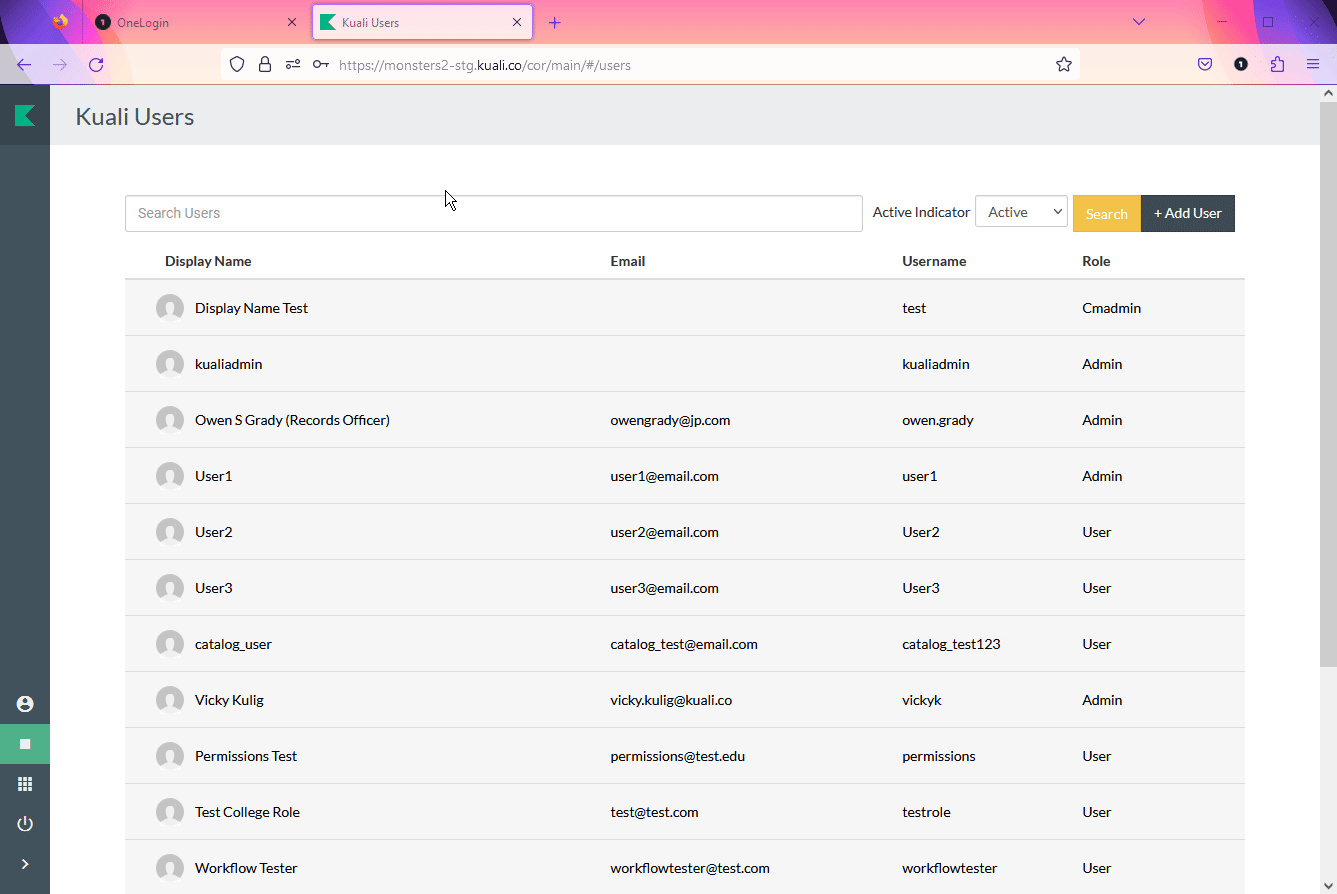Reload the page with the refresh icon

pos(96,64)
